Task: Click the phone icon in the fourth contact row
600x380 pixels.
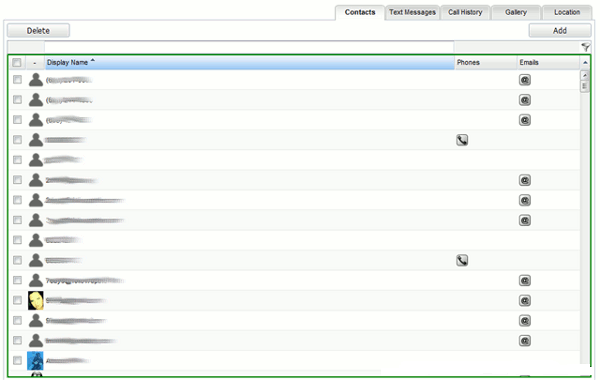Action: click(x=462, y=140)
